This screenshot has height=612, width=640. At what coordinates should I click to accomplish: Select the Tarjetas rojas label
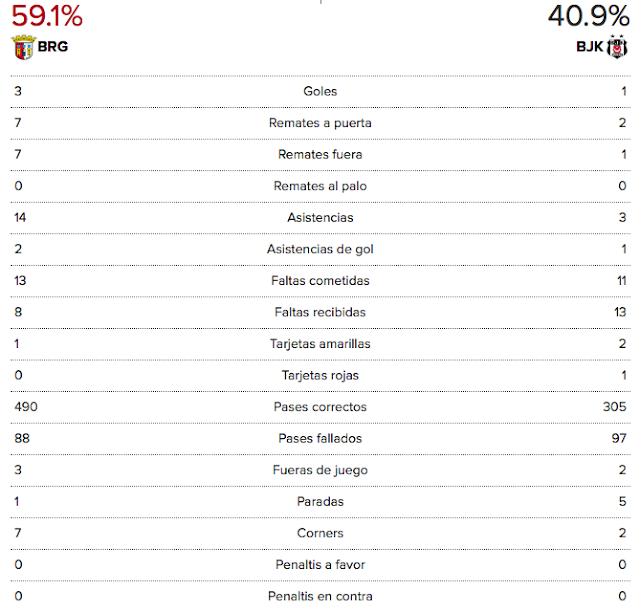pyautogui.click(x=320, y=375)
